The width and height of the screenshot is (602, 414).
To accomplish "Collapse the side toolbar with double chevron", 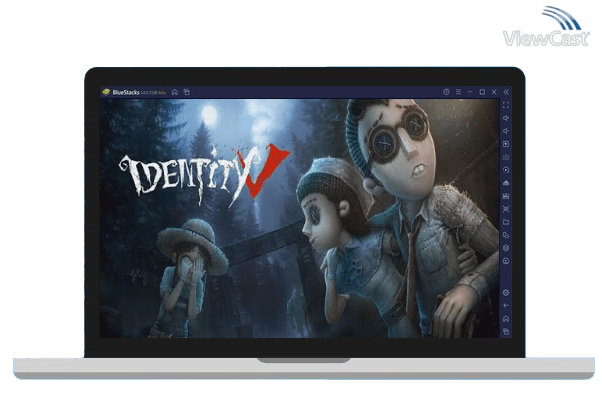I will click(x=506, y=92).
